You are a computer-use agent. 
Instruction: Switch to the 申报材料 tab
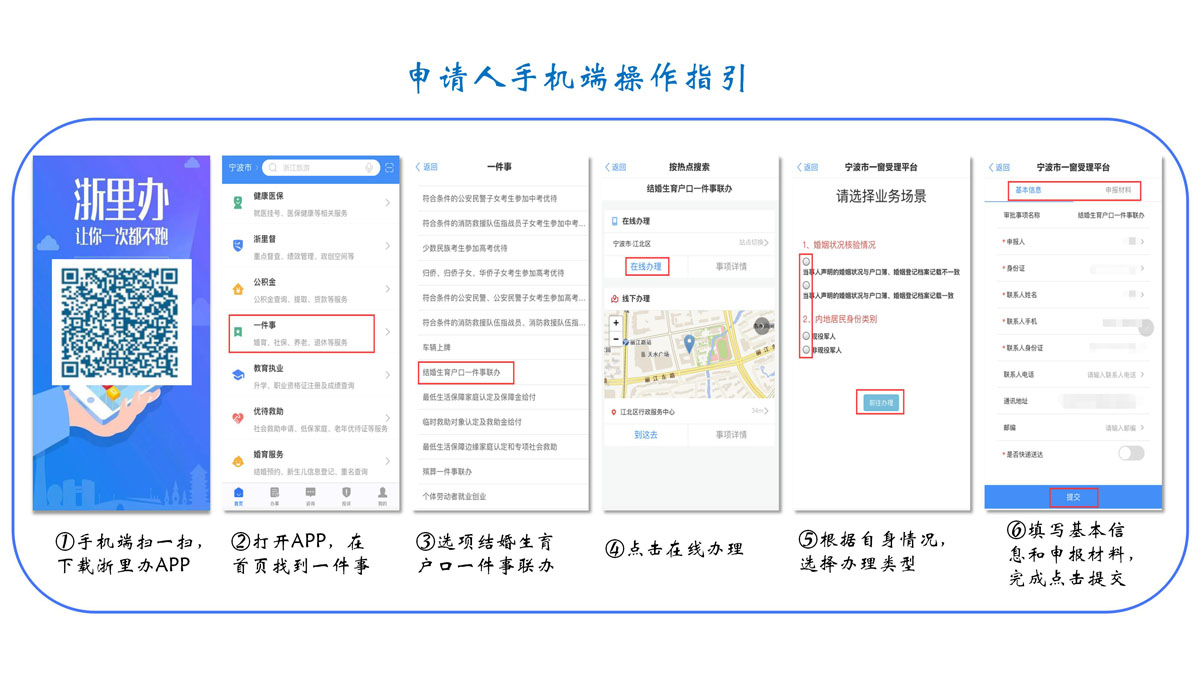coord(1118,190)
